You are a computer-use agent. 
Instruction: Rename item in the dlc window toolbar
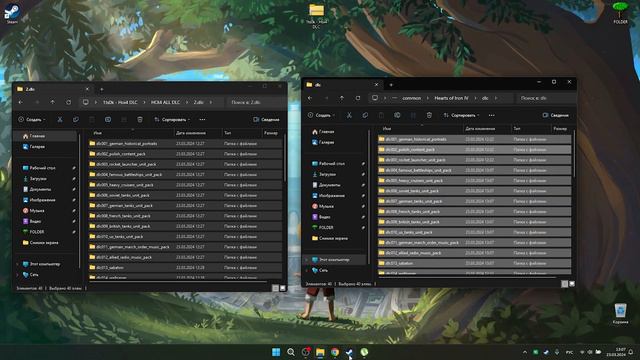(397, 116)
